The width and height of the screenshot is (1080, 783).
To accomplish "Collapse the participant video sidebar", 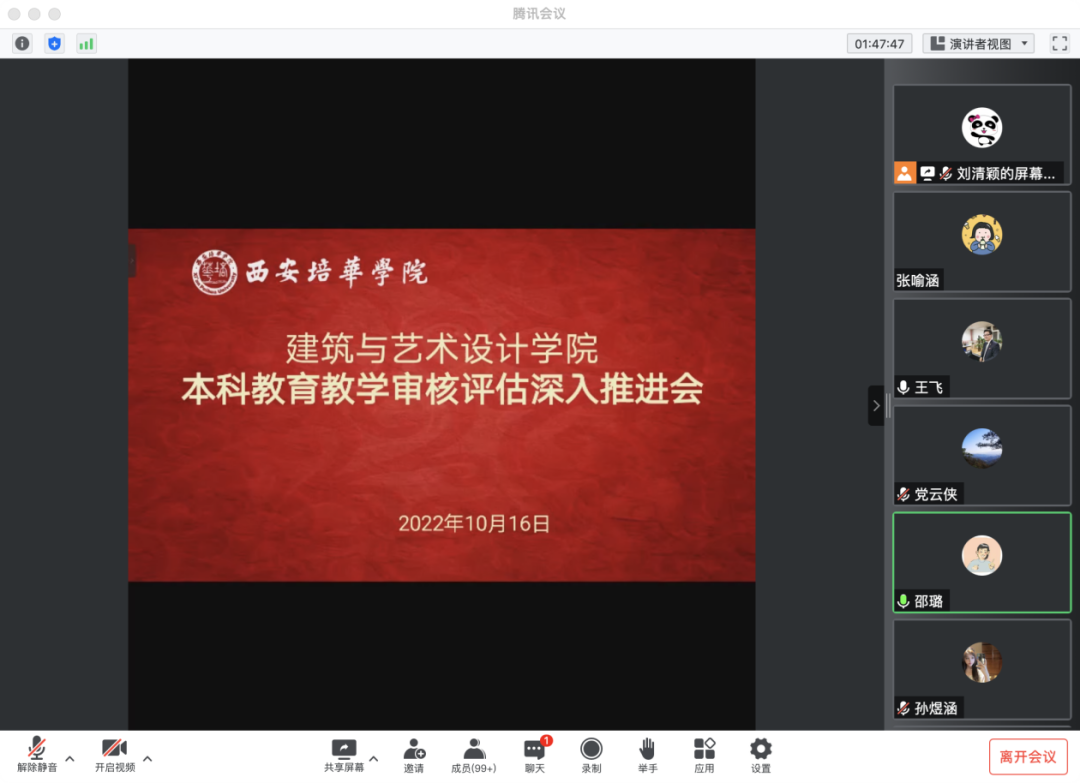I will 876,405.
